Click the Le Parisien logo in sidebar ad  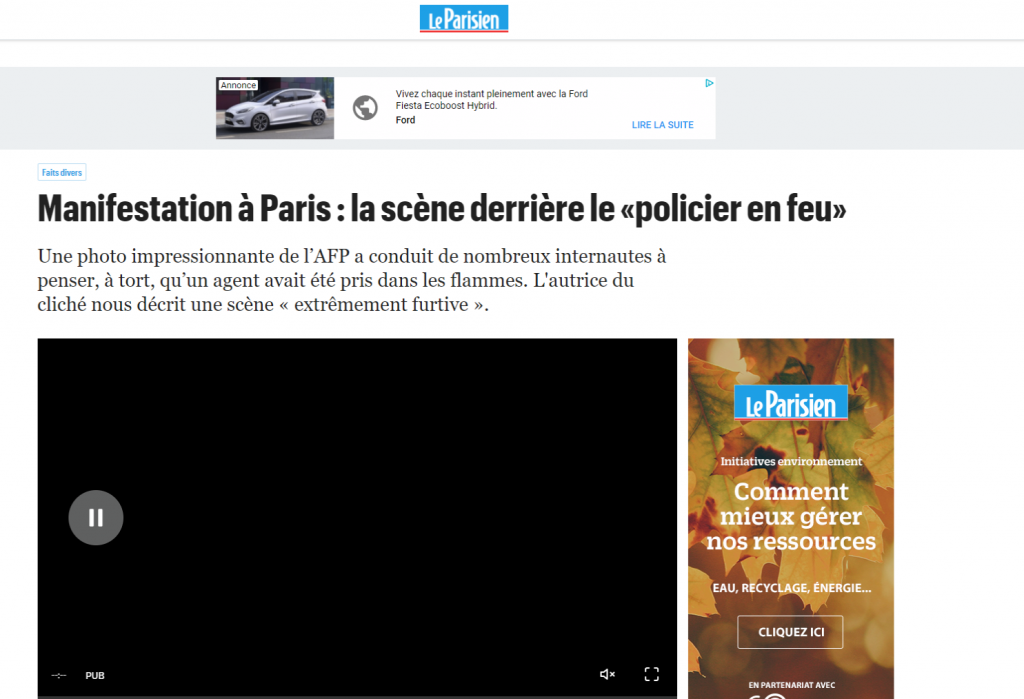coord(791,403)
